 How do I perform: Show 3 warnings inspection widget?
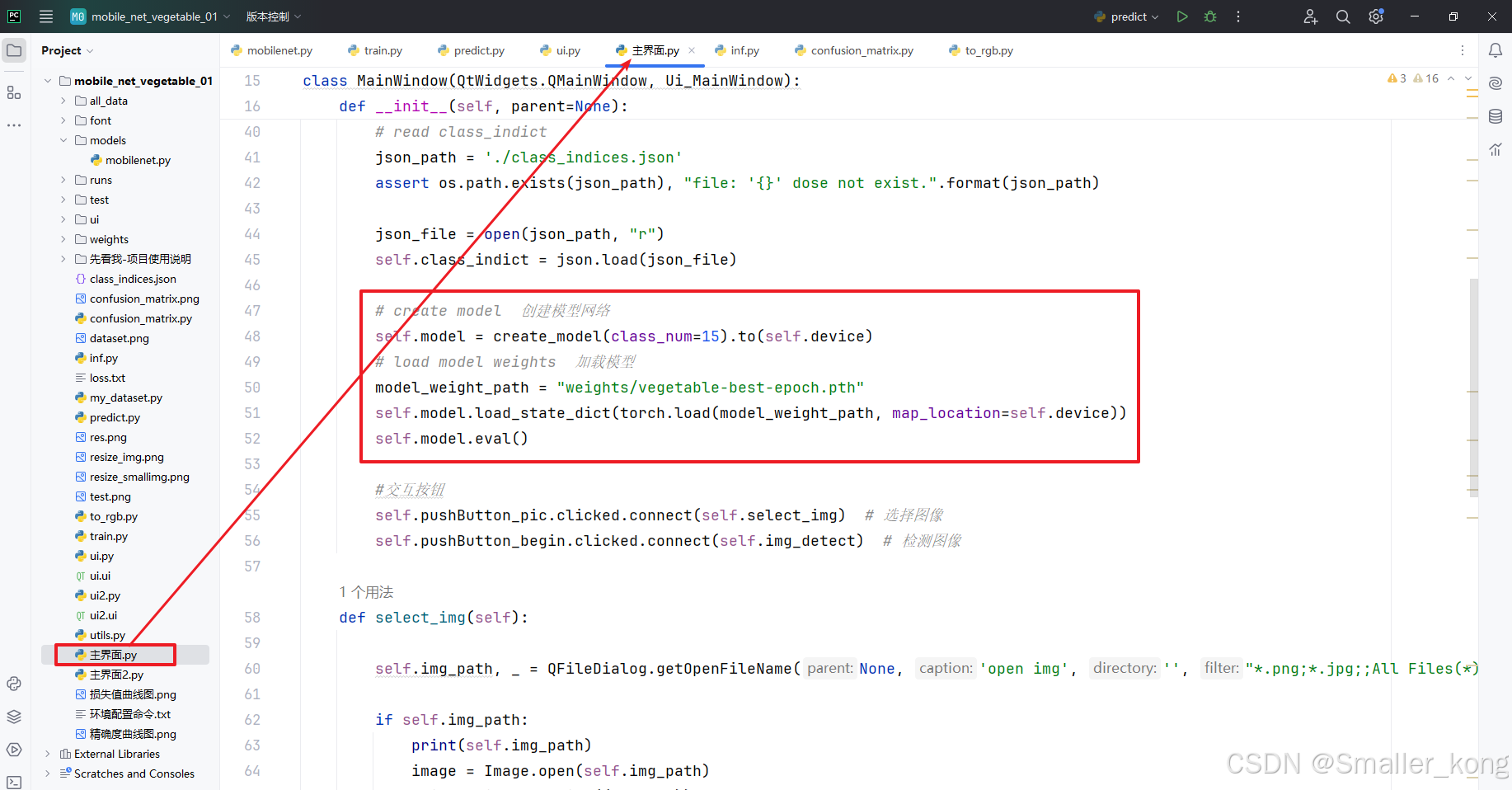tap(1397, 78)
